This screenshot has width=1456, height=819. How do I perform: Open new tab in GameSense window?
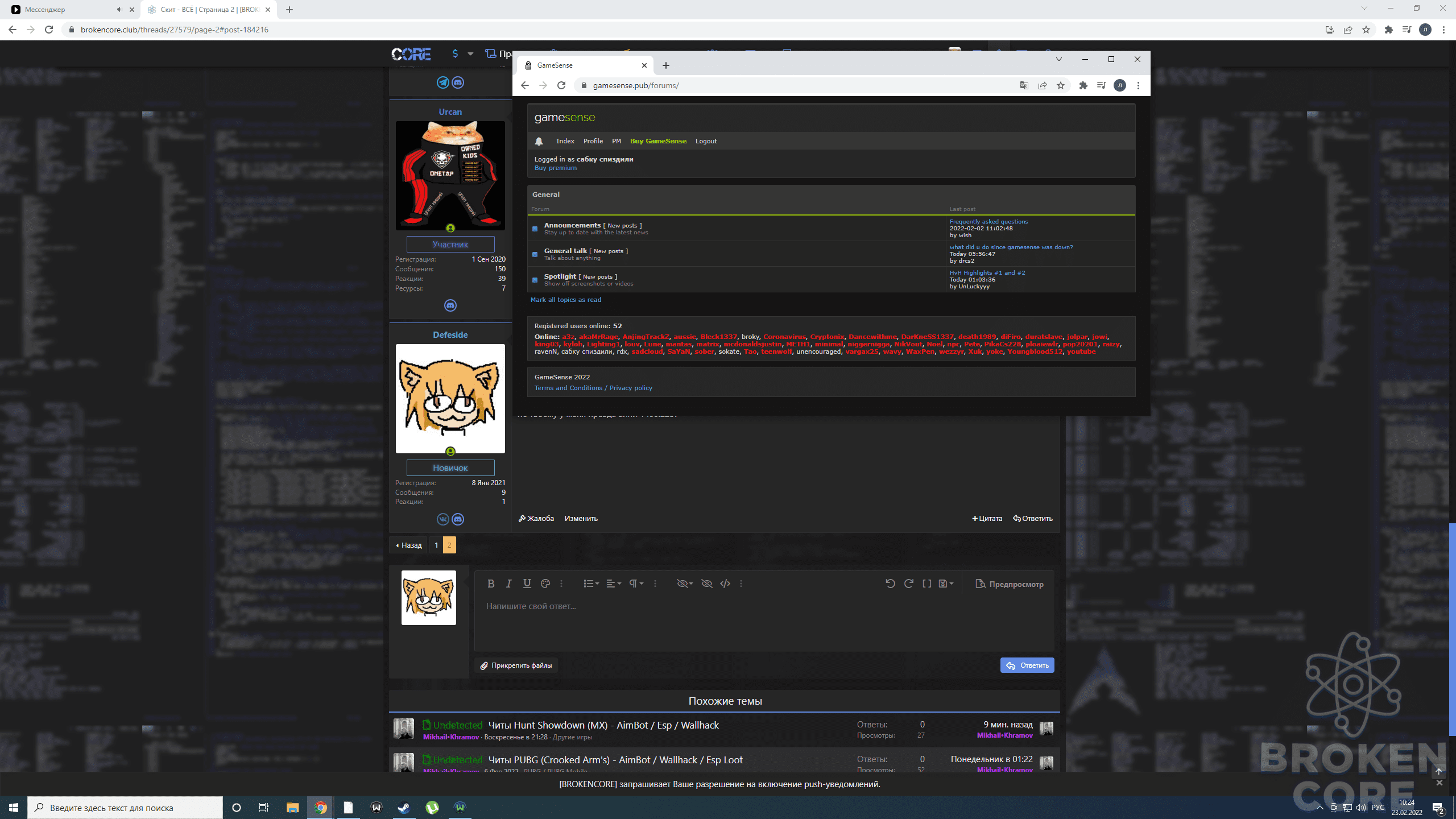(666, 65)
